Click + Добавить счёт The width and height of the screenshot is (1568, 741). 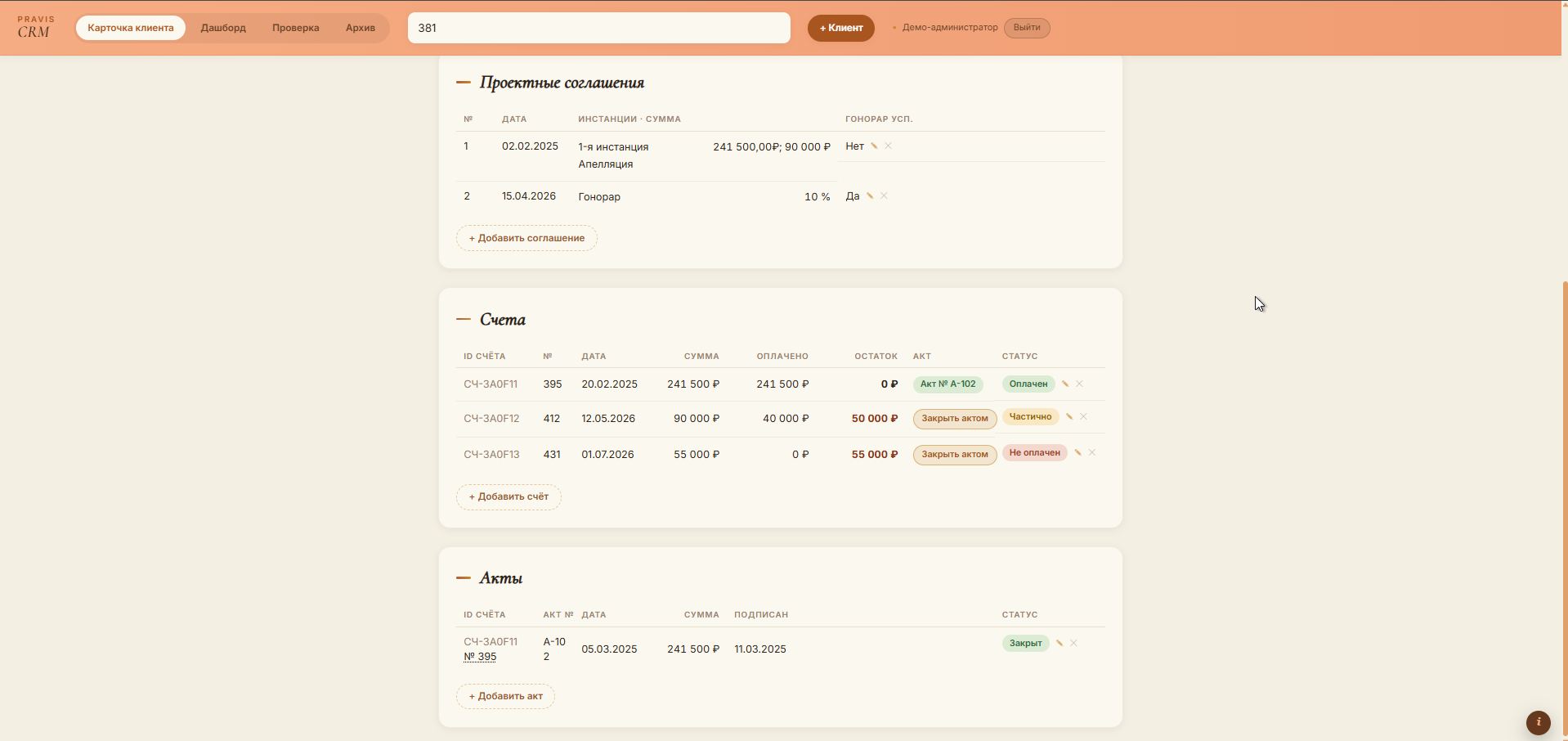tap(508, 496)
